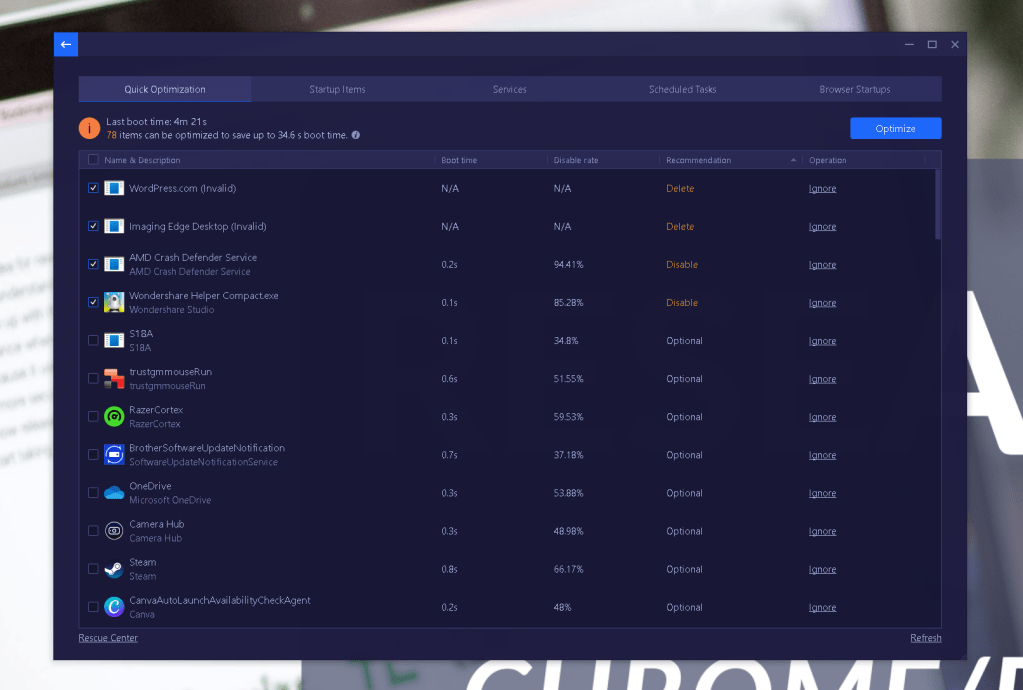Click the Delete recommendation for WordPress.com
Image resolution: width=1023 pixels, height=690 pixels.
pos(680,188)
